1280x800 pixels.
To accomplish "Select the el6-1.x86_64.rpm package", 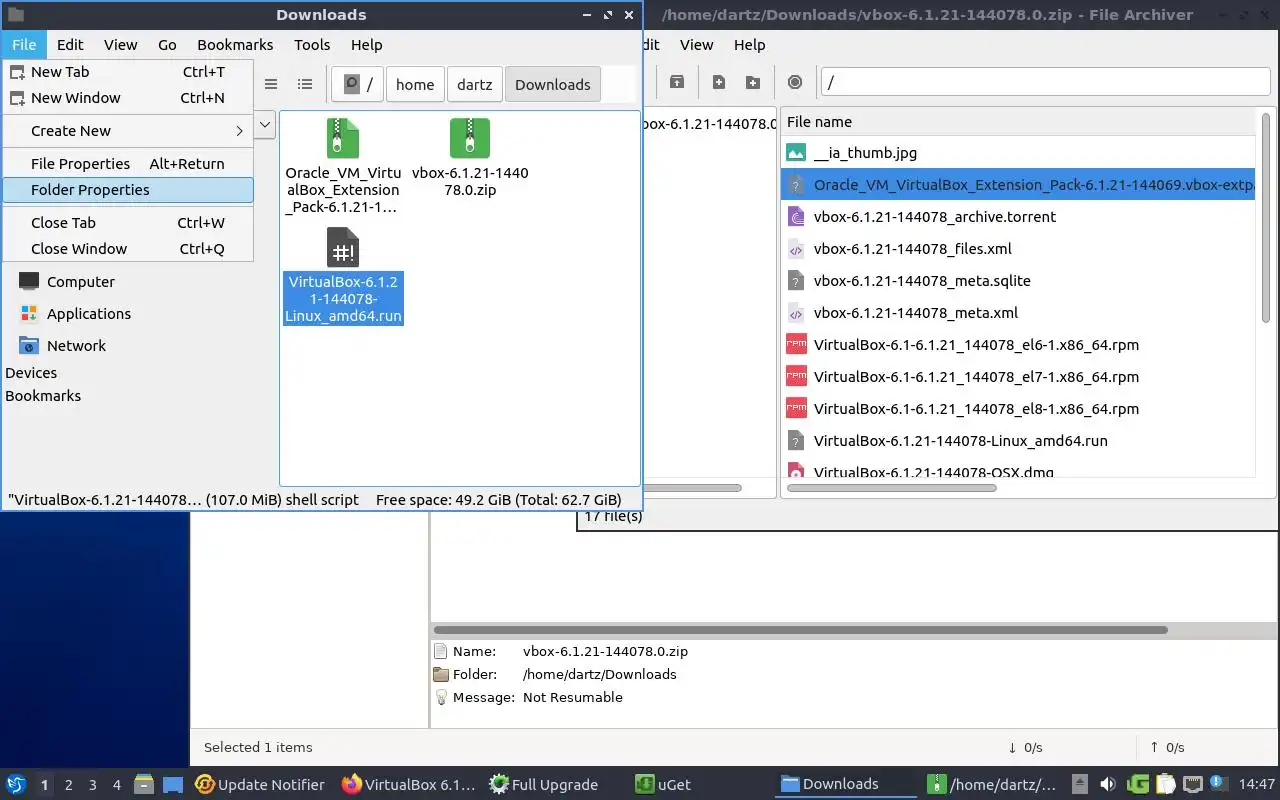I will 1017,345.
